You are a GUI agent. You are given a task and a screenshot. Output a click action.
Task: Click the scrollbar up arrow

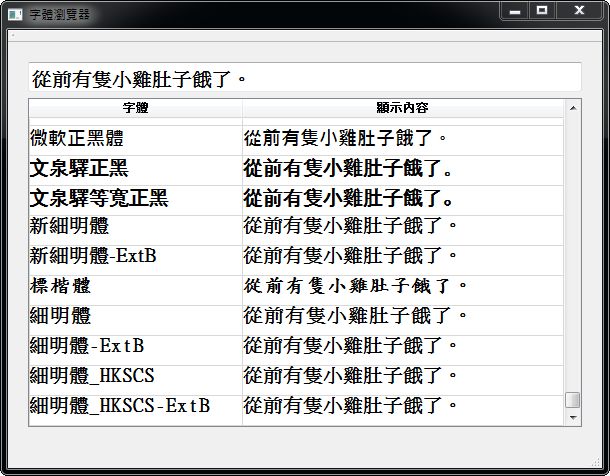[573, 108]
